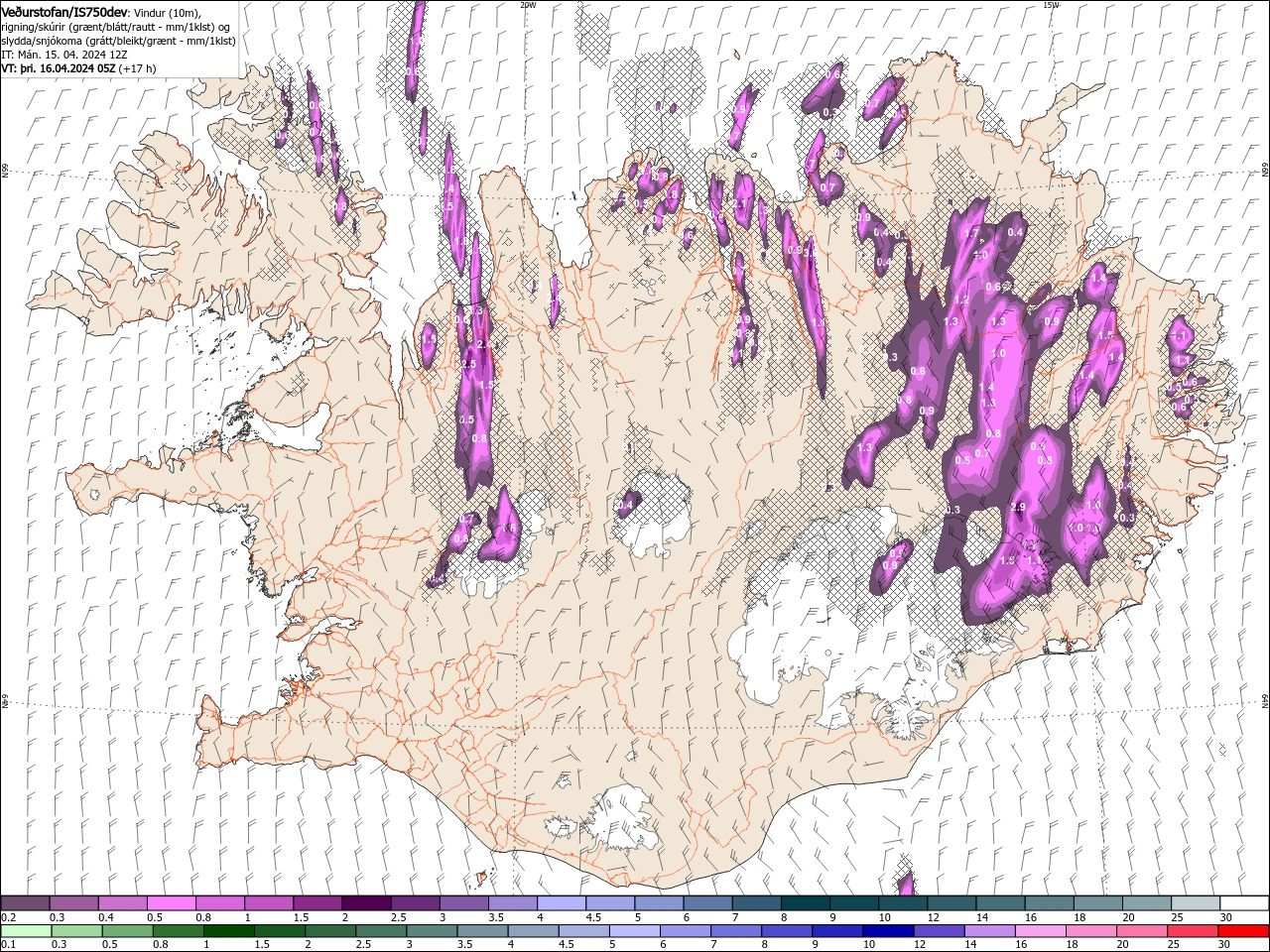Pick upper legend swatch between 0.4 and 0.5
This screenshot has width=1270, height=952.
click(122, 903)
